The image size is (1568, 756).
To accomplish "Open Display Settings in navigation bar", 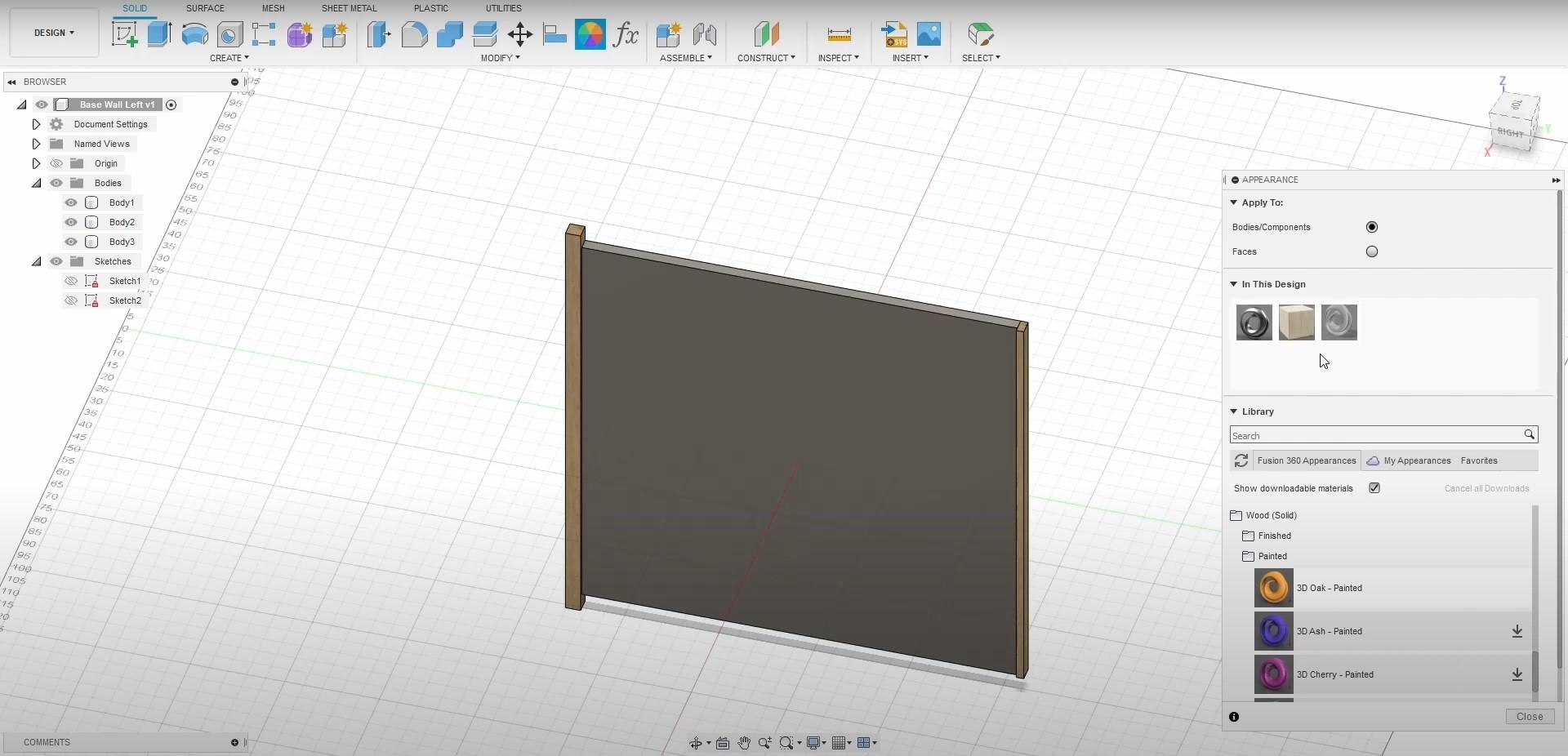I will tap(813, 743).
